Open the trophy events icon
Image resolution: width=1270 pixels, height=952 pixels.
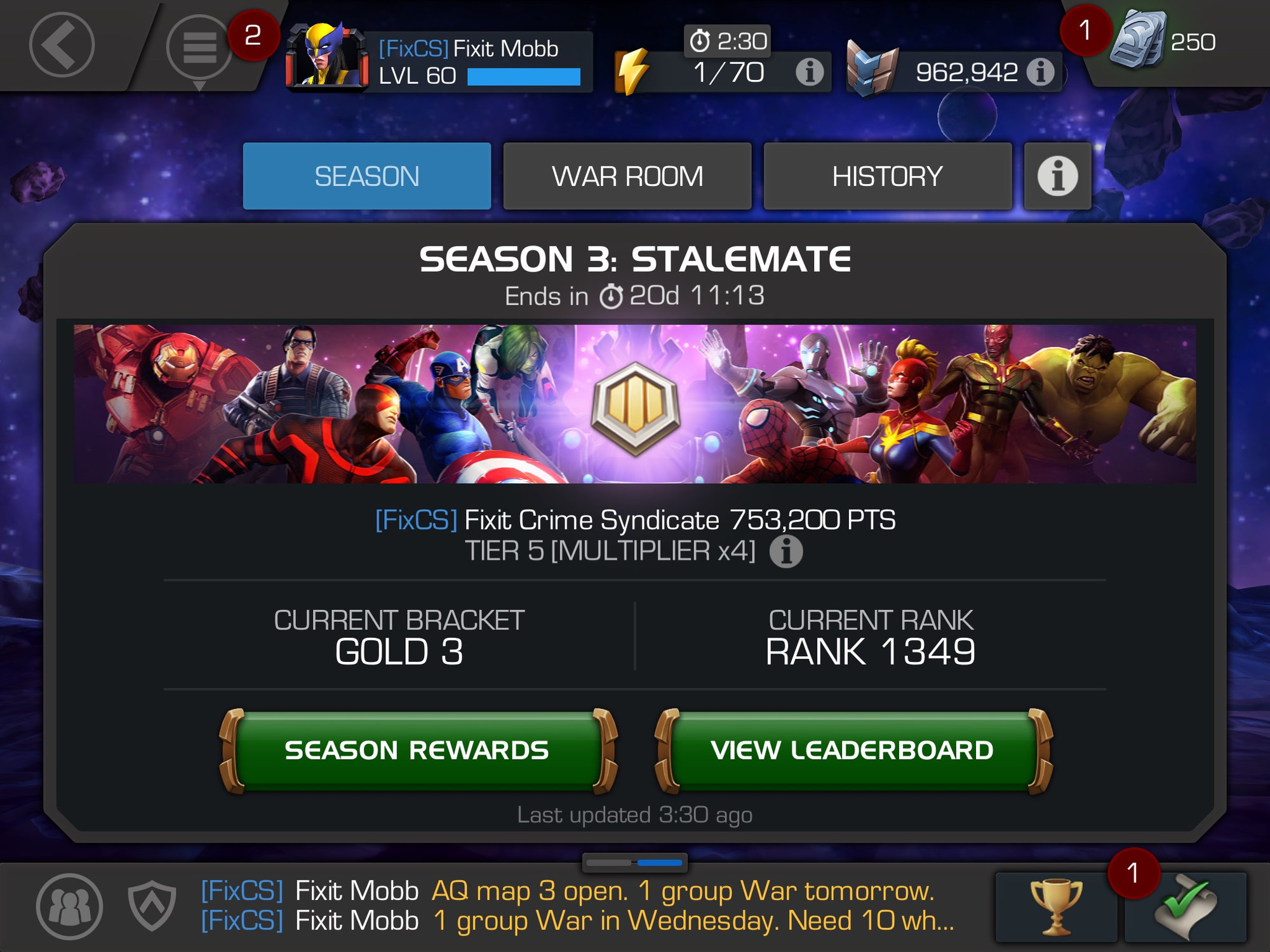[1057, 907]
